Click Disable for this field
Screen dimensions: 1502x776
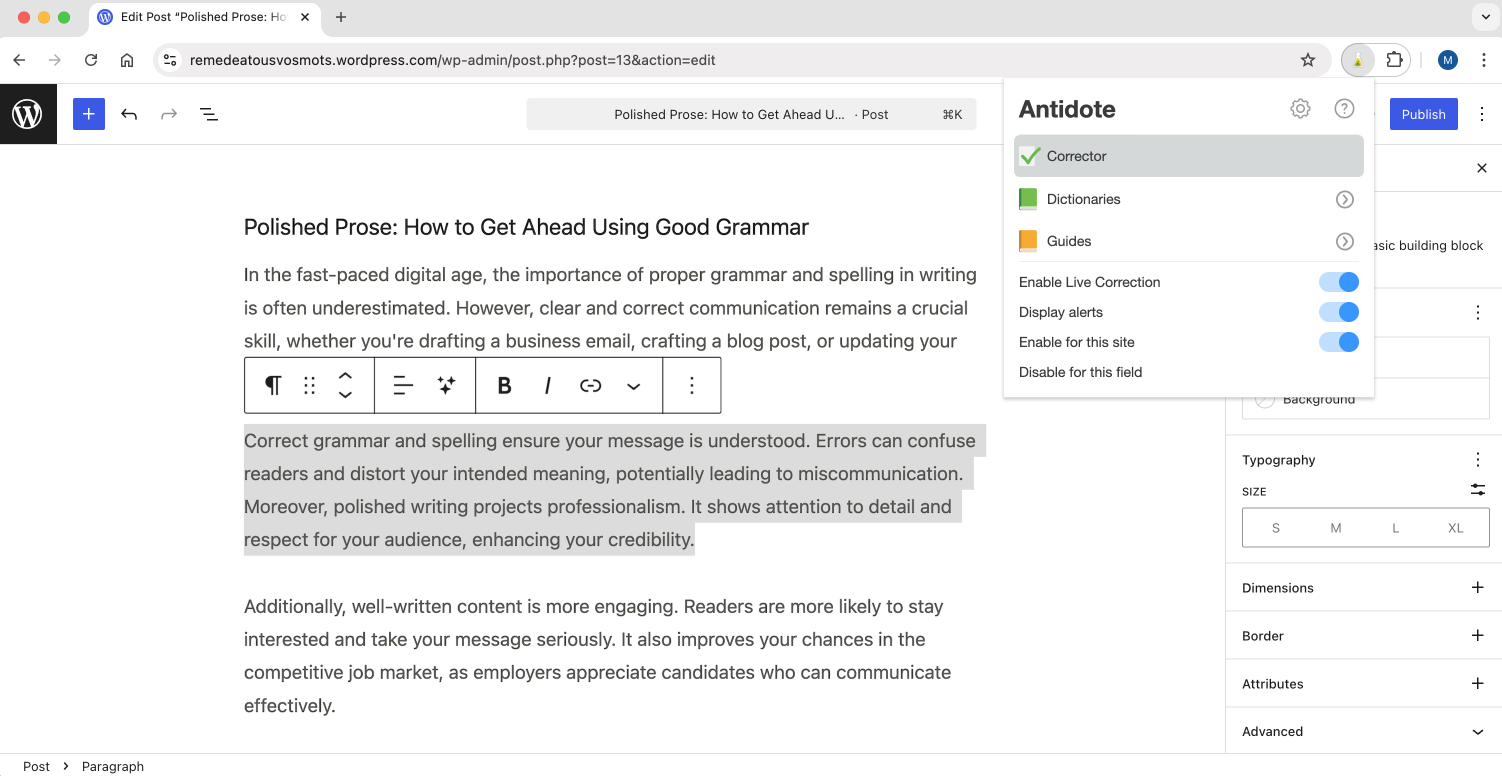coord(1080,372)
